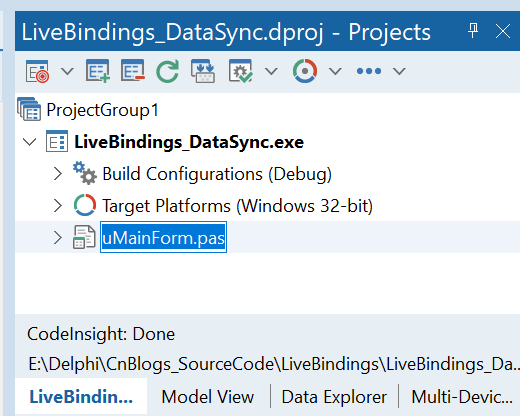520x416 pixels.
Task: Click the E:\Delphi\CnBlogs_SourceCode path text
Action: (x=274, y=364)
